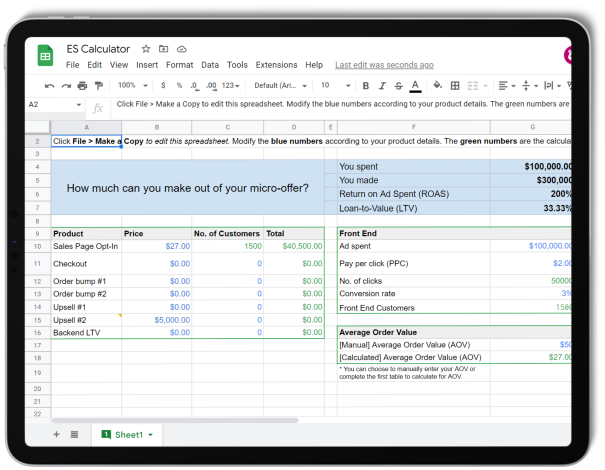Screen dimensions: 605x470
Task: Open the Google Sheets home icon
Action: point(46,55)
